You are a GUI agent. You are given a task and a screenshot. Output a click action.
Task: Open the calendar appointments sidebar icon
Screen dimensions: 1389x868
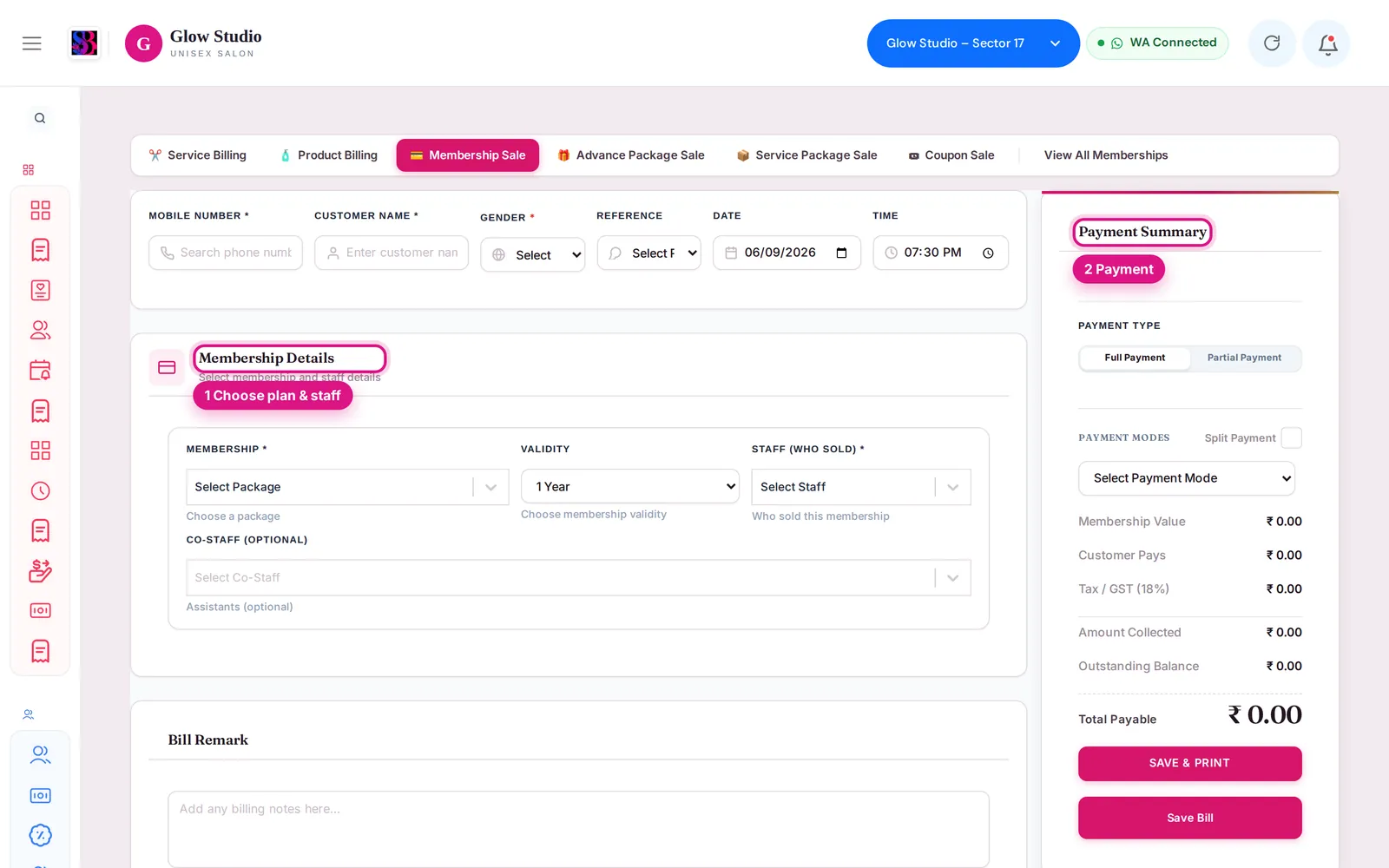[x=40, y=371]
